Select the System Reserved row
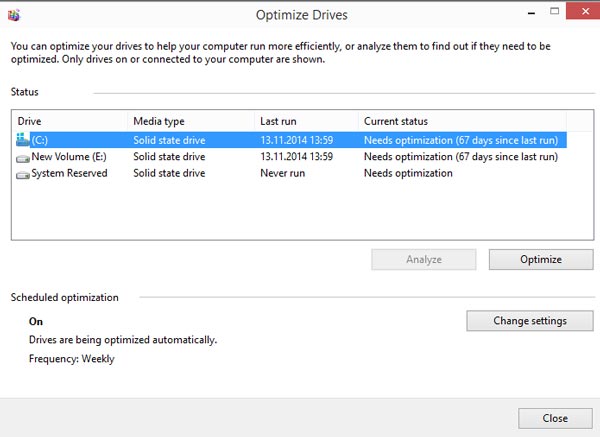This screenshot has width=600, height=437. coord(291,173)
